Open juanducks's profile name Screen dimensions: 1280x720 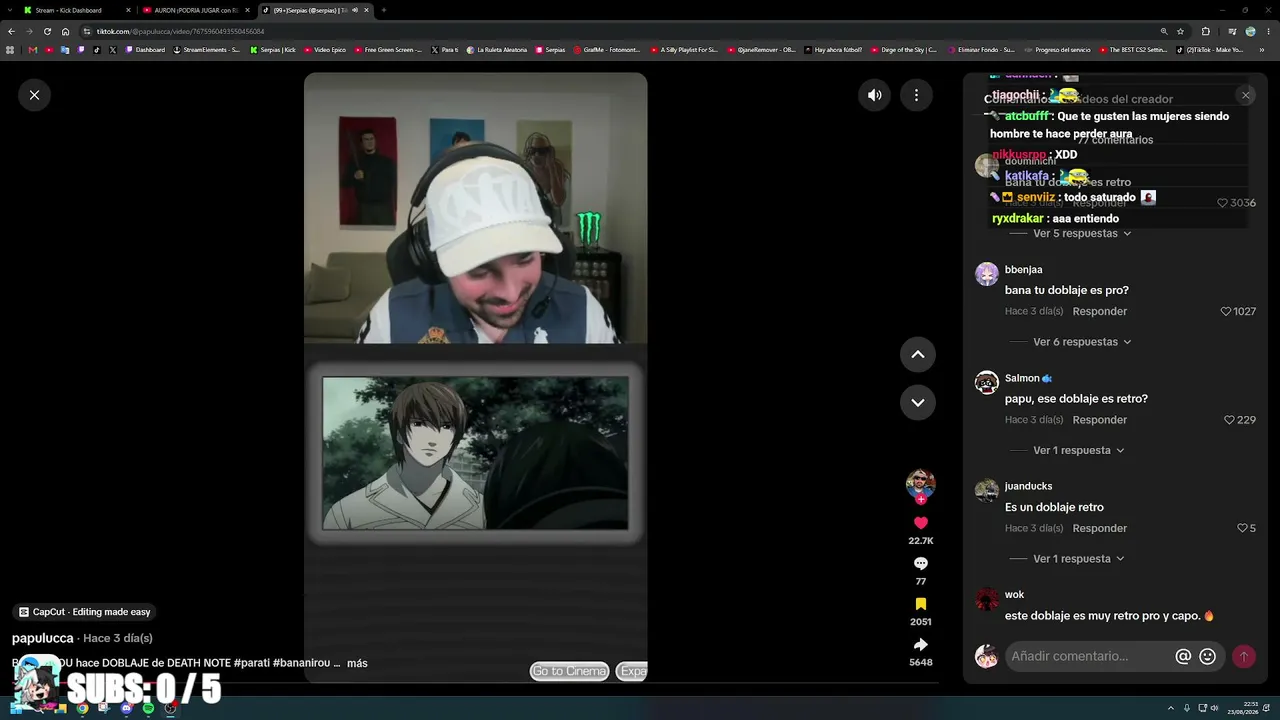tap(1028, 487)
